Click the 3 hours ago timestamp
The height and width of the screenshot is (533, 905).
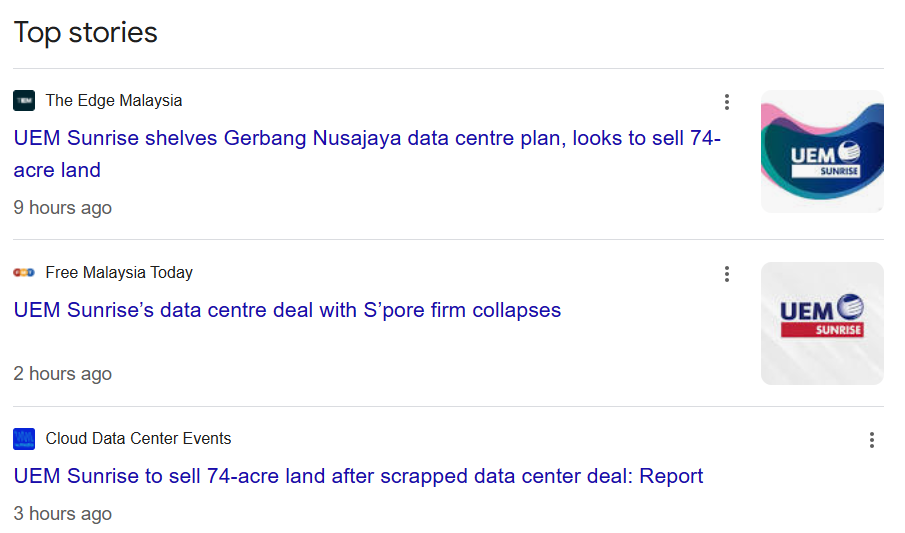point(62,514)
